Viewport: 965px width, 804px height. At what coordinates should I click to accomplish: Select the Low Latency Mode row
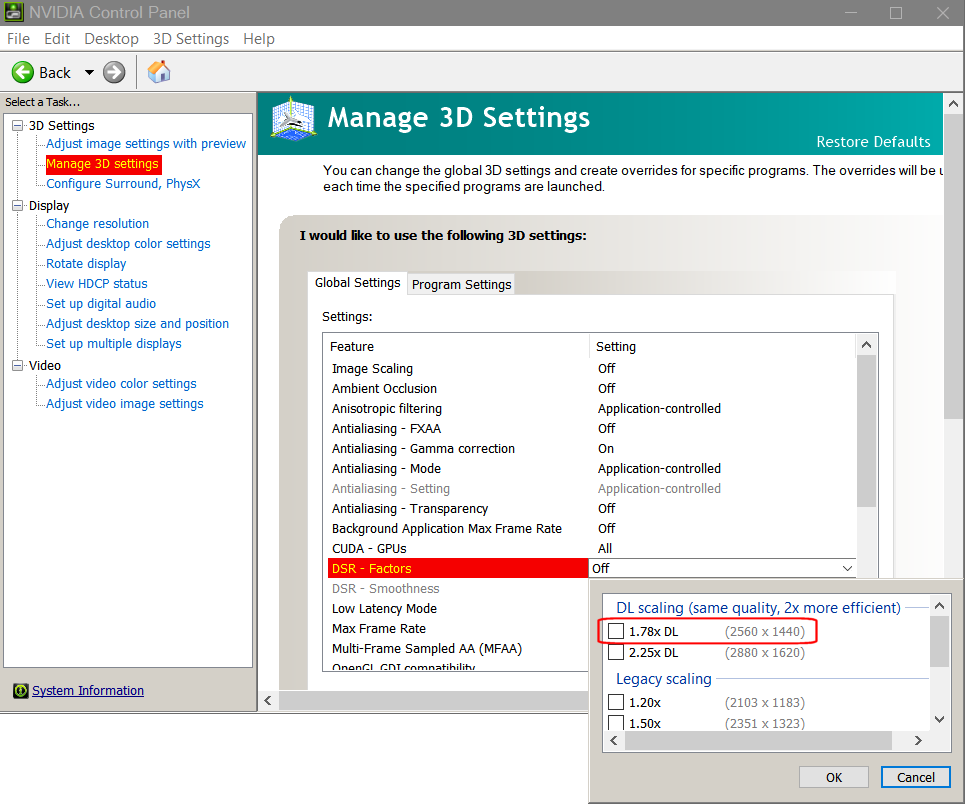[x=384, y=609]
